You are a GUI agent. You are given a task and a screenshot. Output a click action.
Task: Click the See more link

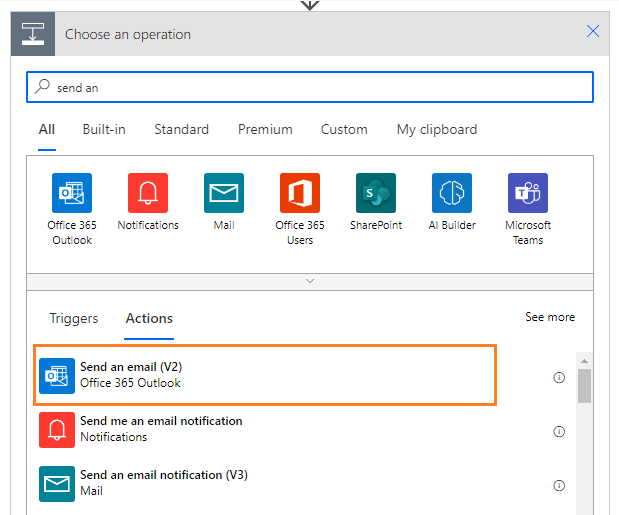[x=550, y=316]
